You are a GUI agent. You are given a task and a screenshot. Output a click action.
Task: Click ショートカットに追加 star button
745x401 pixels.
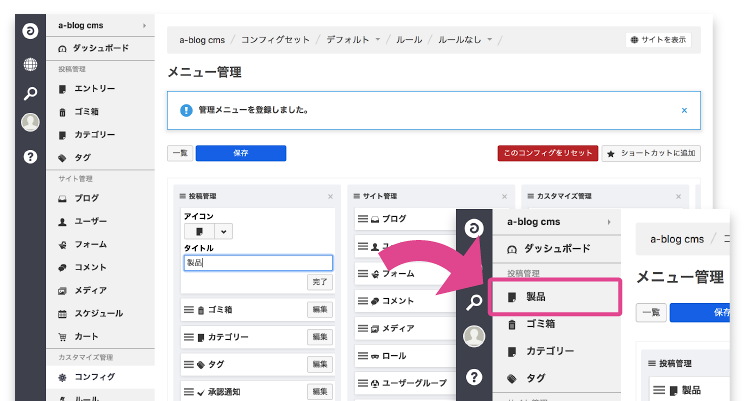pos(651,153)
